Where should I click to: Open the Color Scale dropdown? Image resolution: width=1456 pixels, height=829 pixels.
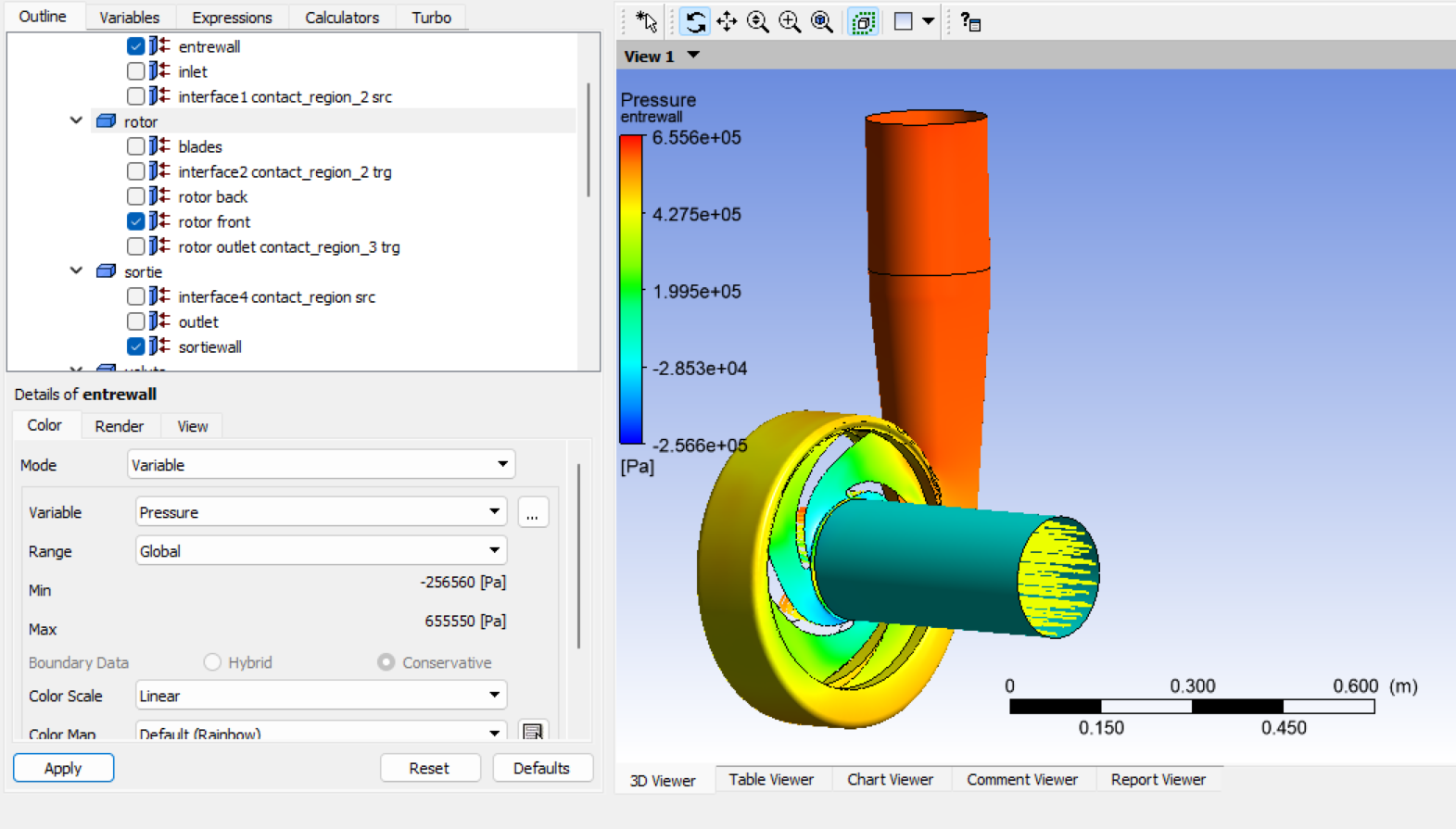321,695
